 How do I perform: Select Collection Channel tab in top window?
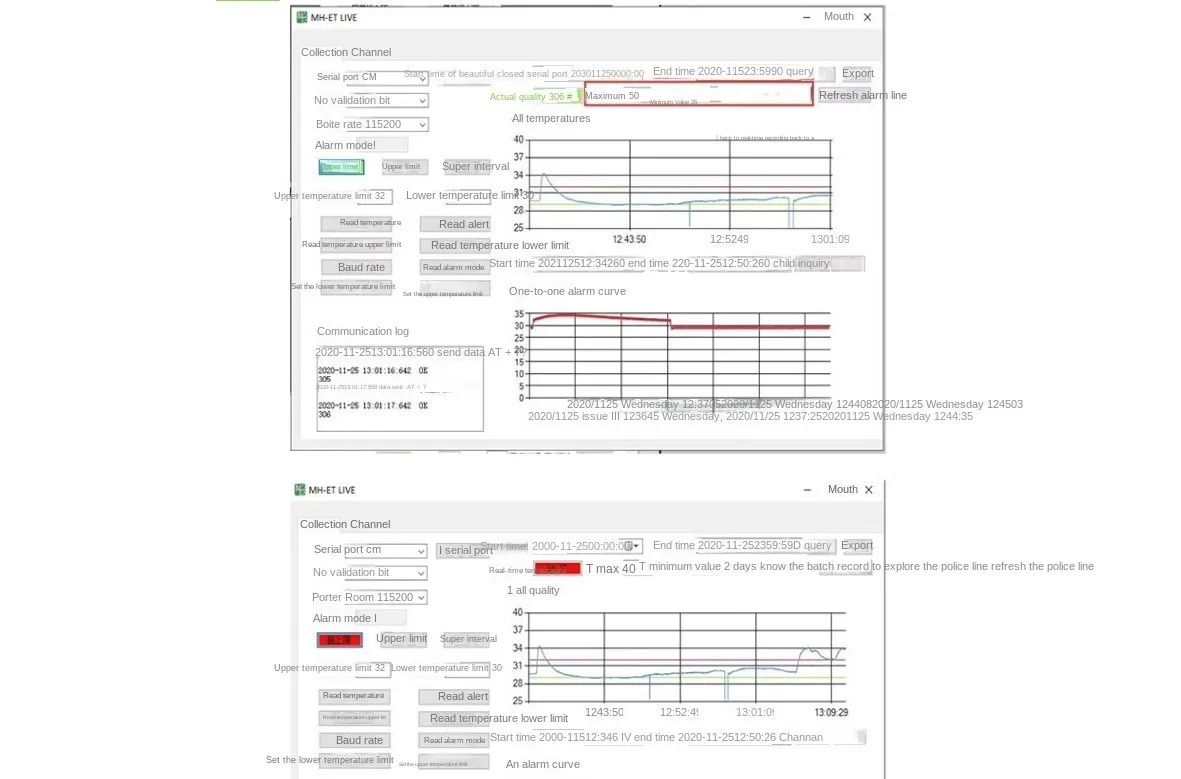pyautogui.click(x=346, y=52)
